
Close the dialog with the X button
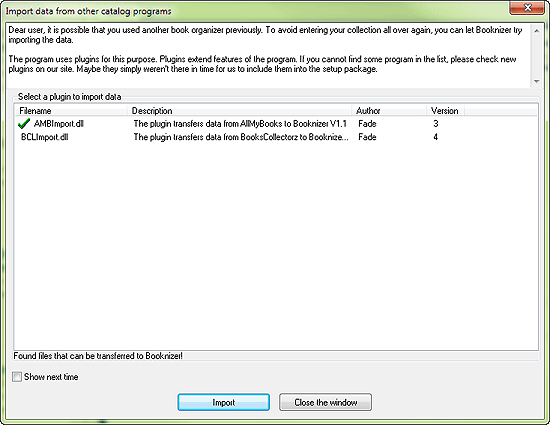527,8
